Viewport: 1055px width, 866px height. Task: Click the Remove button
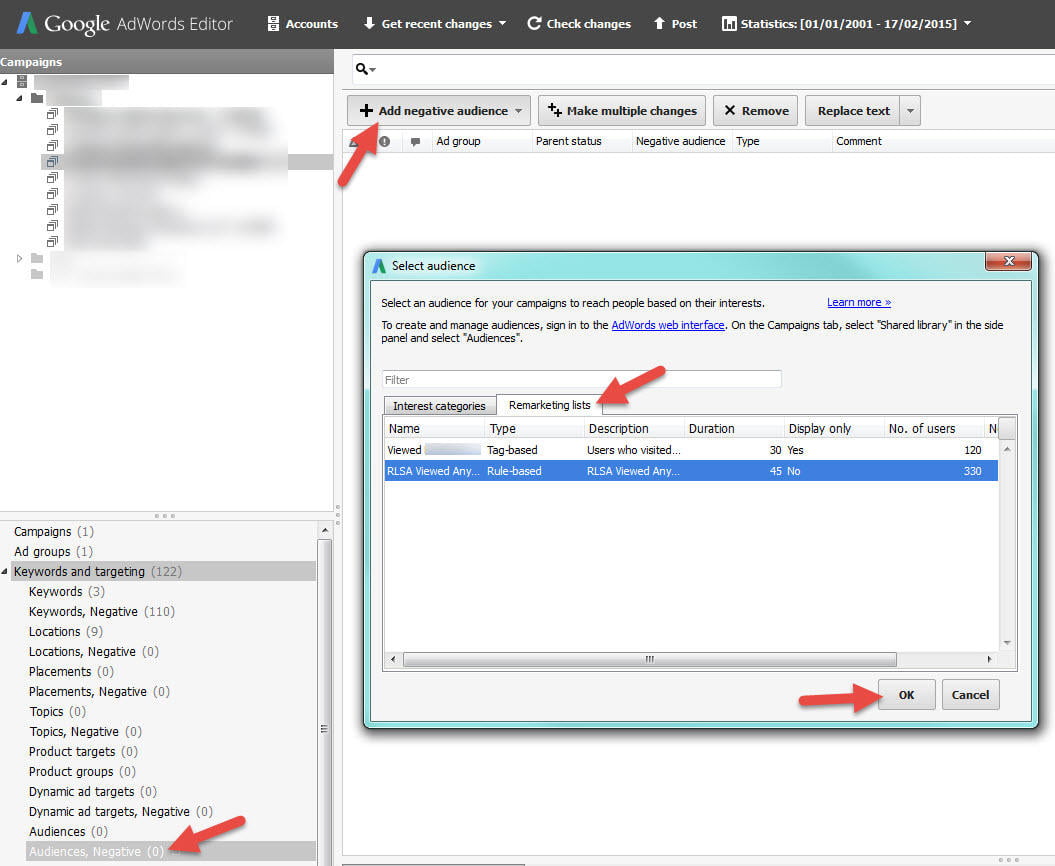756,110
